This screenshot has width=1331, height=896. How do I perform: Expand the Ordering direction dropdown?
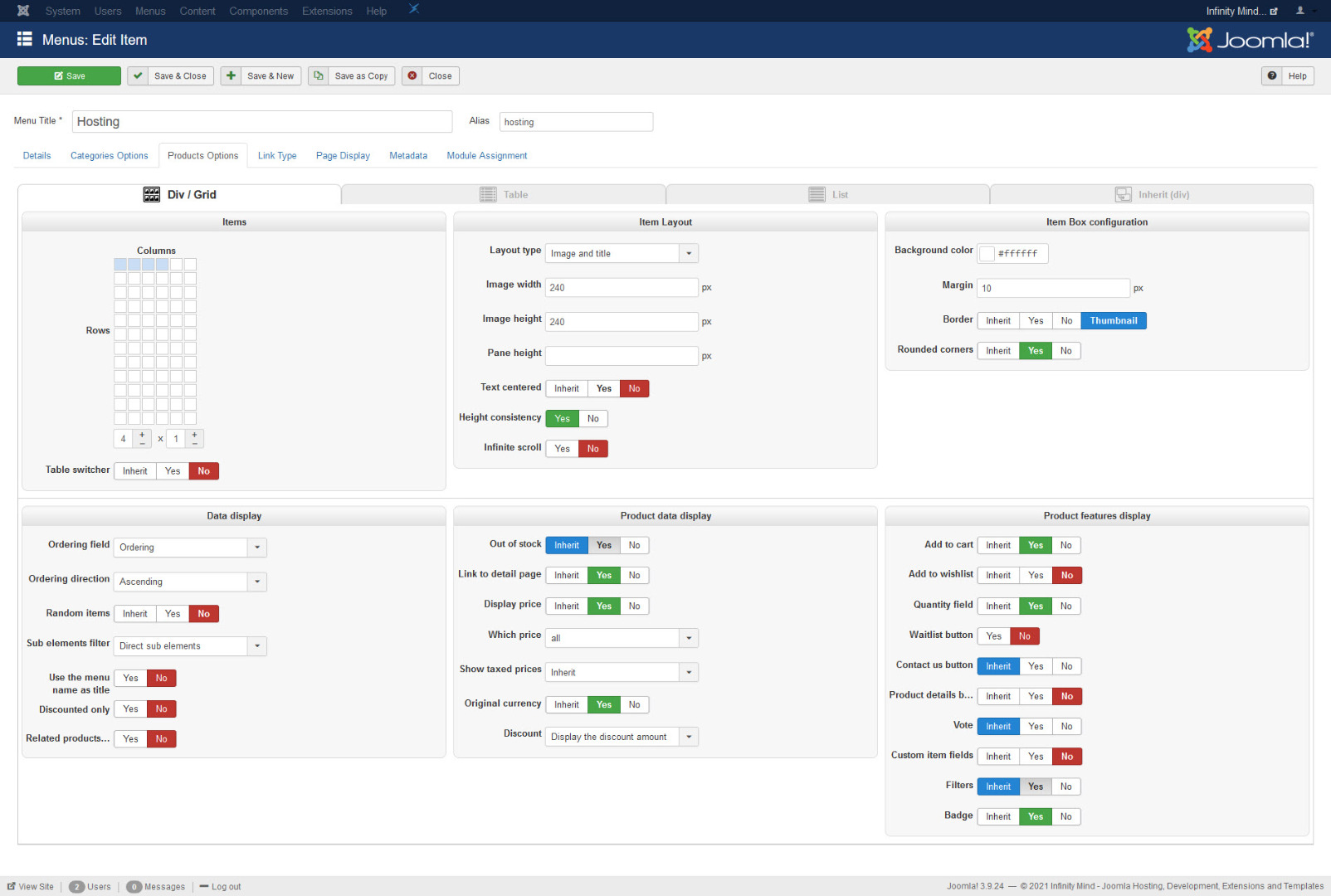point(257,582)
